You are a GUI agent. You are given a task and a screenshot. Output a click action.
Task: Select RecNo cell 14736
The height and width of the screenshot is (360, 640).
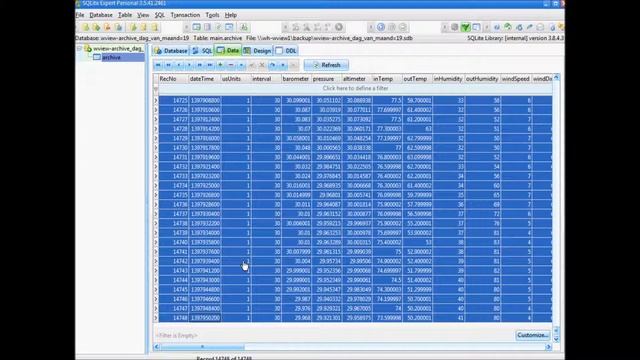pos(173,204)
